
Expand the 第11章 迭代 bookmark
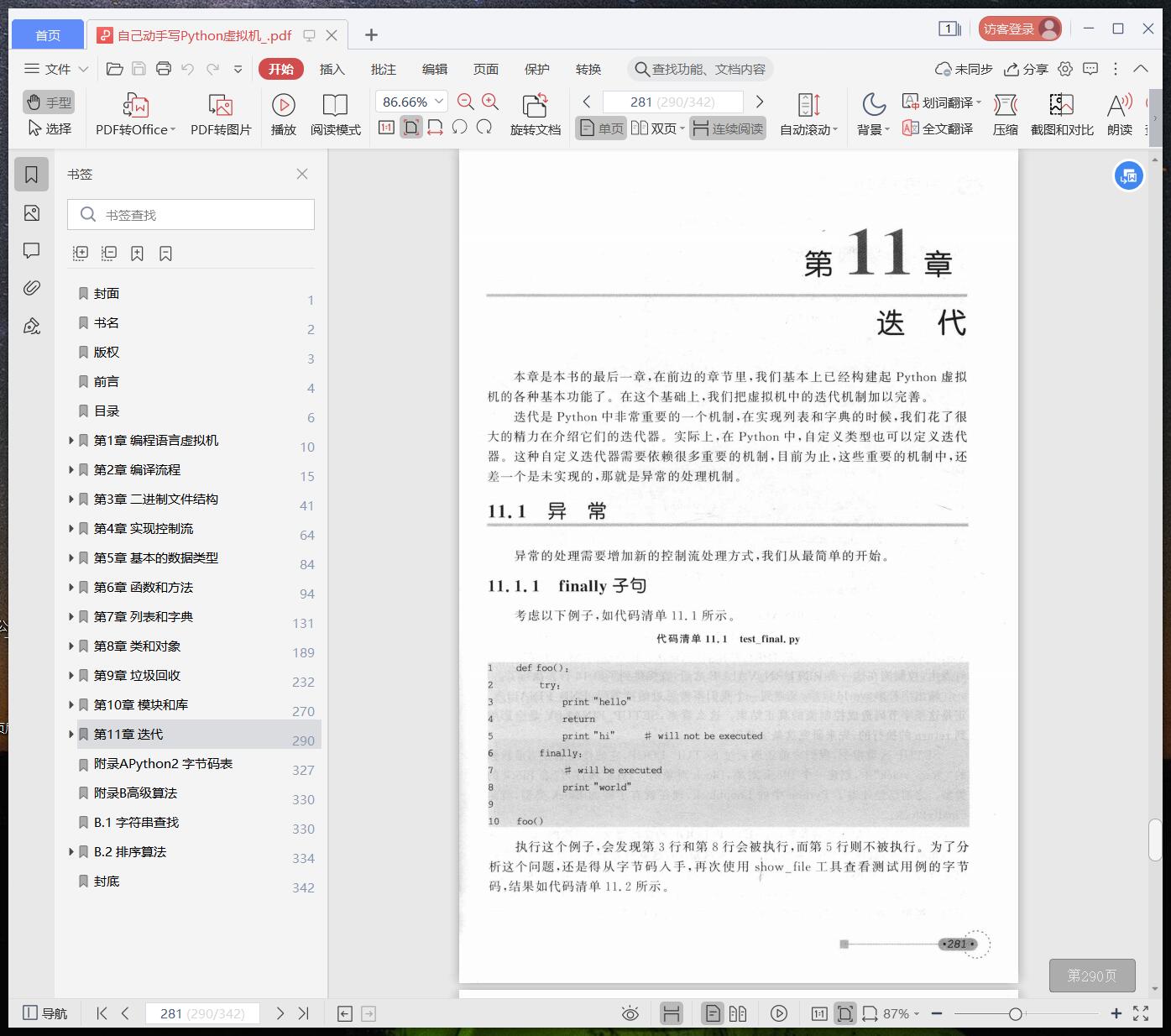(71, 734)
